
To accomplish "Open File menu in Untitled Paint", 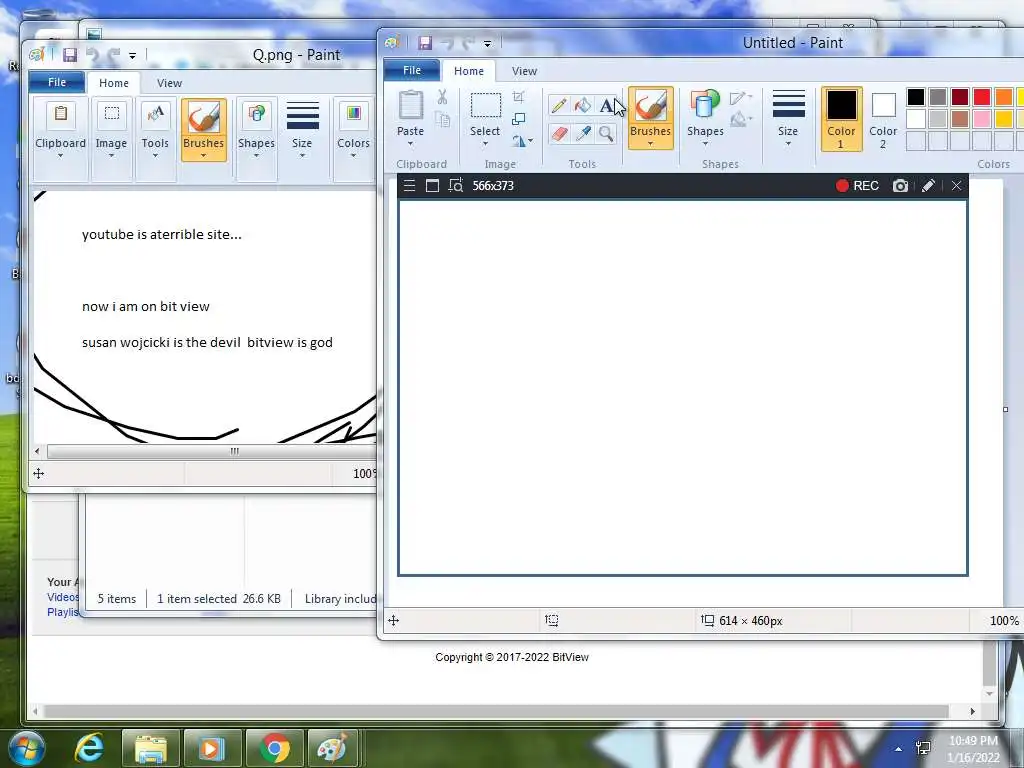I will pyautogui.click(x=411, y=71).
